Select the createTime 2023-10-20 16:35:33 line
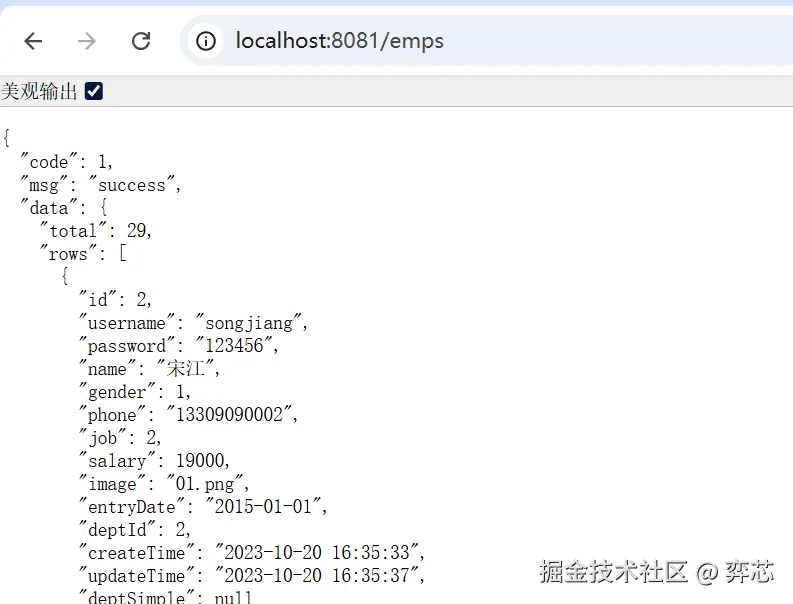Image resolution: width=793 pixels, height=604 pixels. [251, 552]
